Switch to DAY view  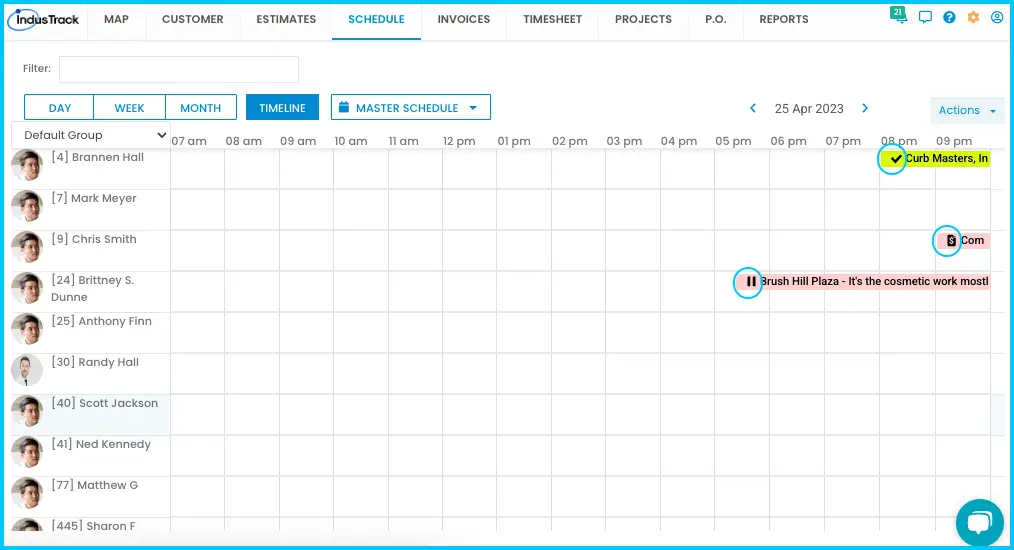(59, 108)
